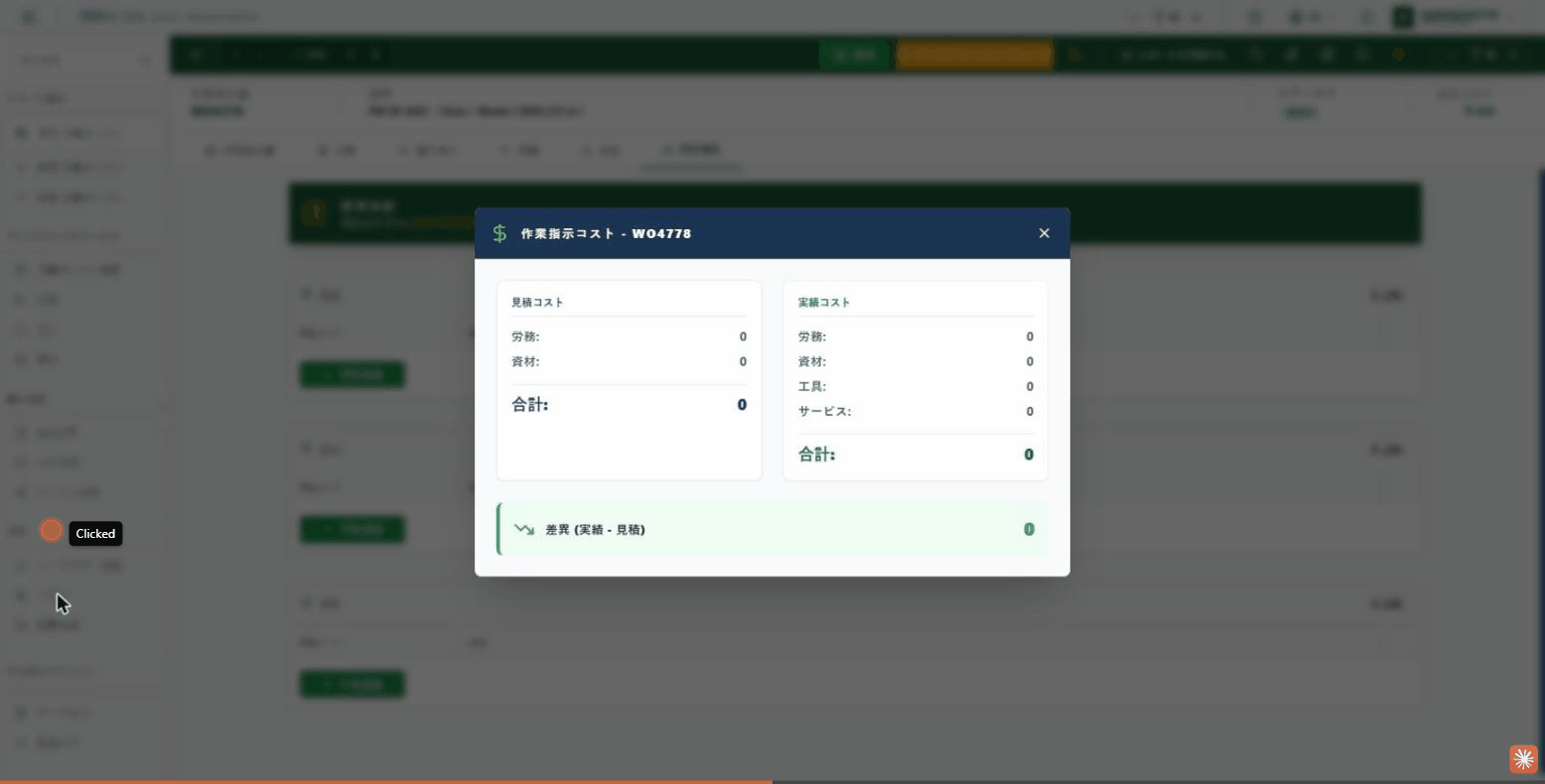Image resolution: width=1545 pixels, height=784 pixels.
Task: Click the dollar sign icon in dialog header
Action: tap(499, 233)
